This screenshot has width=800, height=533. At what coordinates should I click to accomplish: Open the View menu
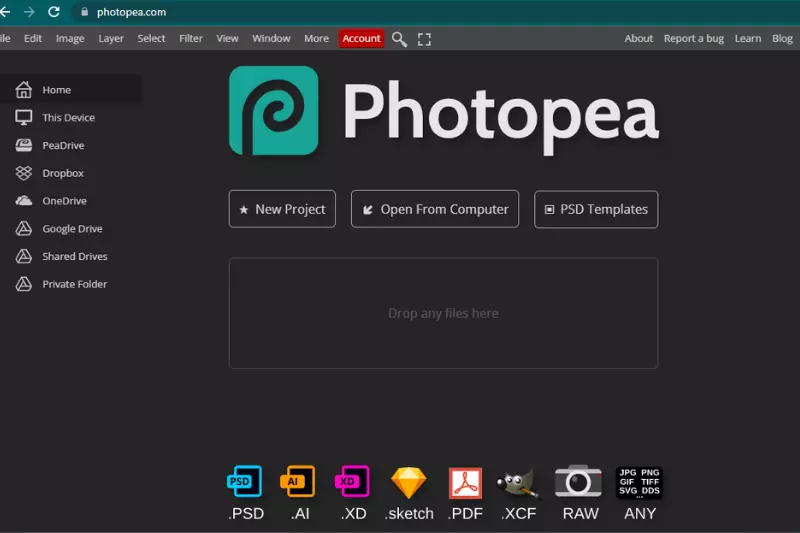[x=227, y=38]
